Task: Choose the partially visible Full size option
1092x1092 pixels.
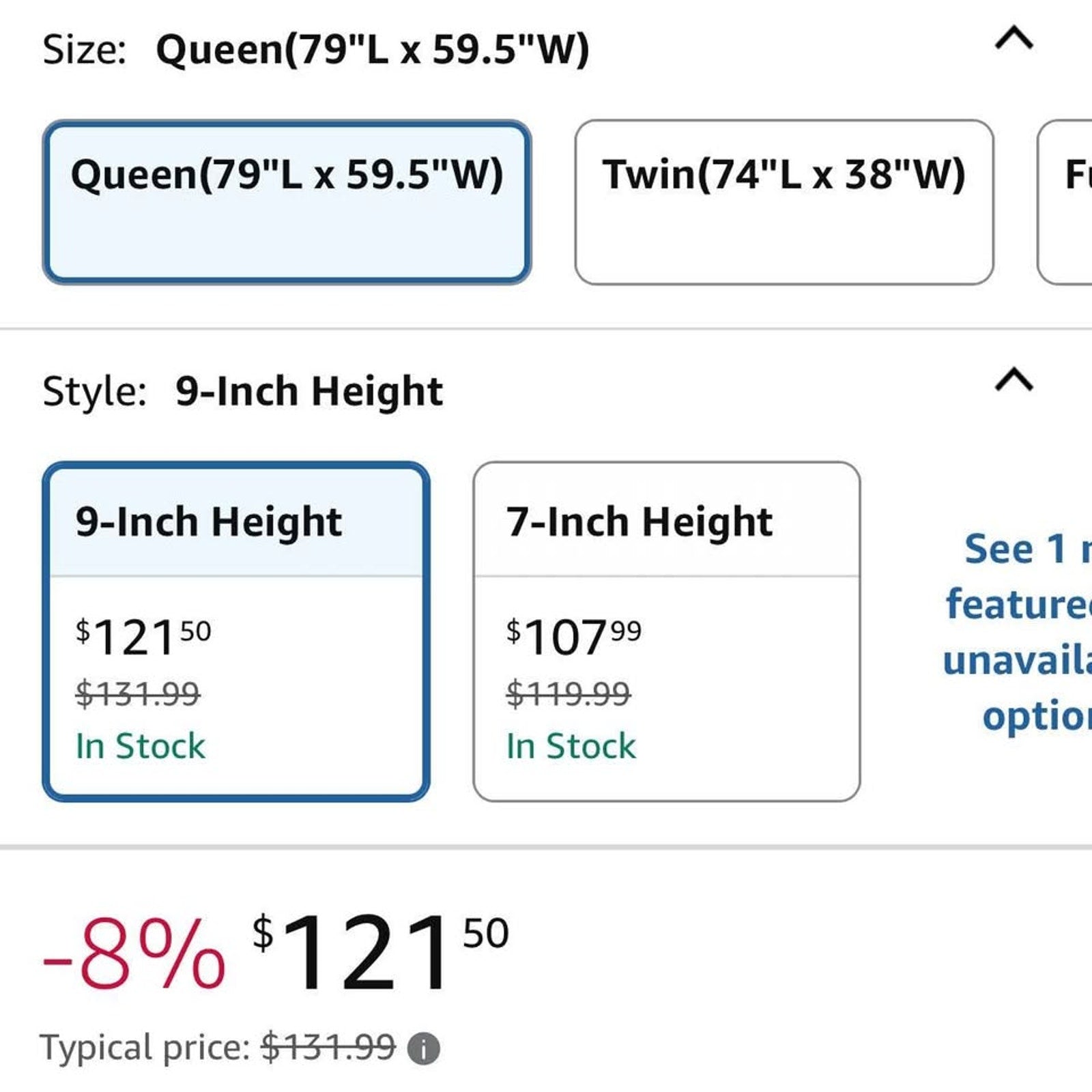Action: tap(1065, 202)
